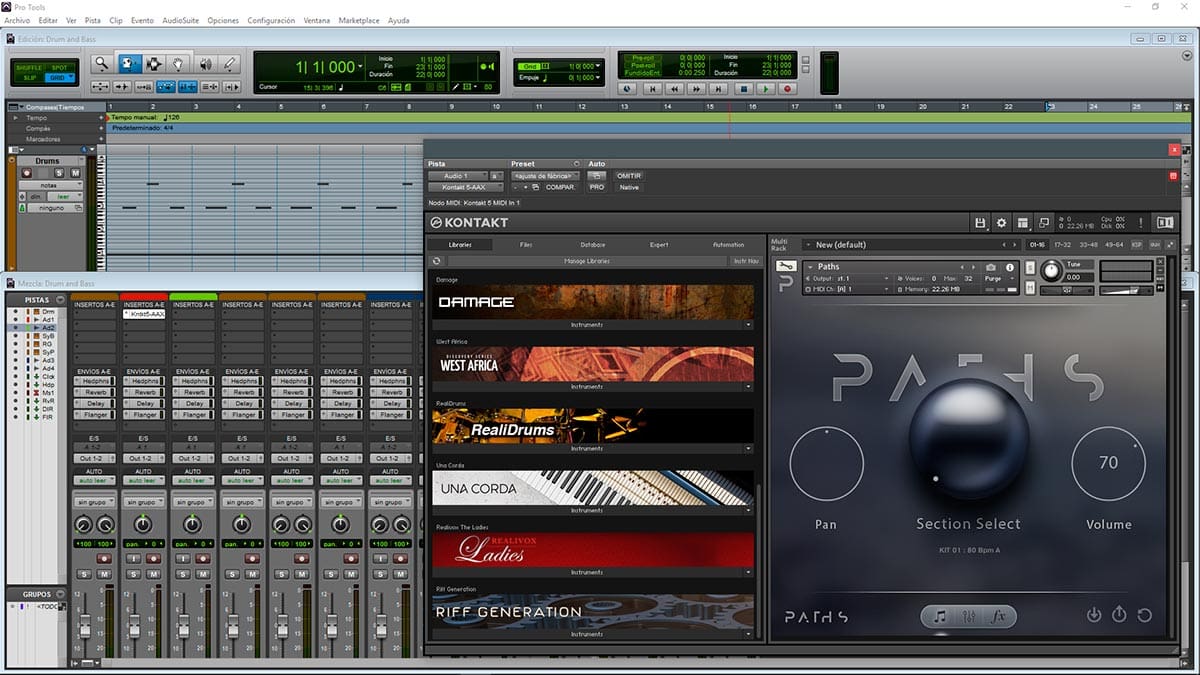Select the Trim tool
The height and width of the screenshot is (675, 1200).
[129, 64]
